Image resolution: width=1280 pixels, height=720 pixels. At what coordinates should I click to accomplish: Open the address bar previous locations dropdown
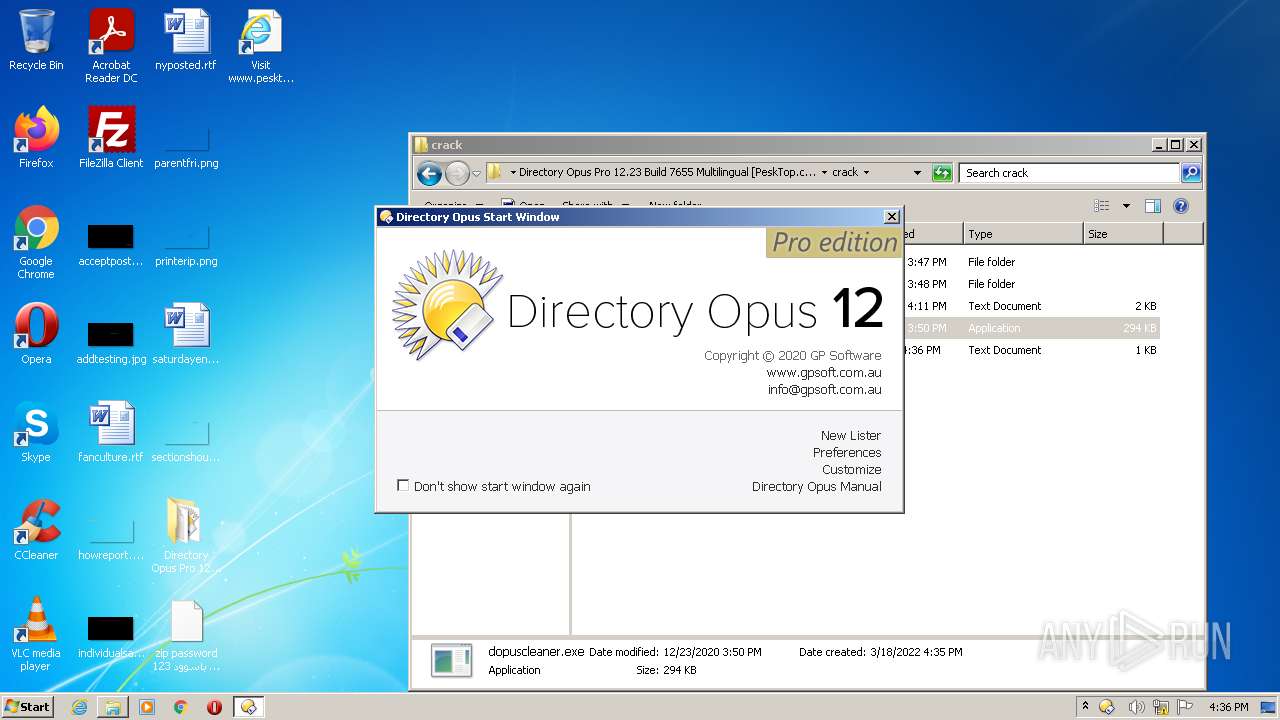pyautogui.click(x=917, y=173)
